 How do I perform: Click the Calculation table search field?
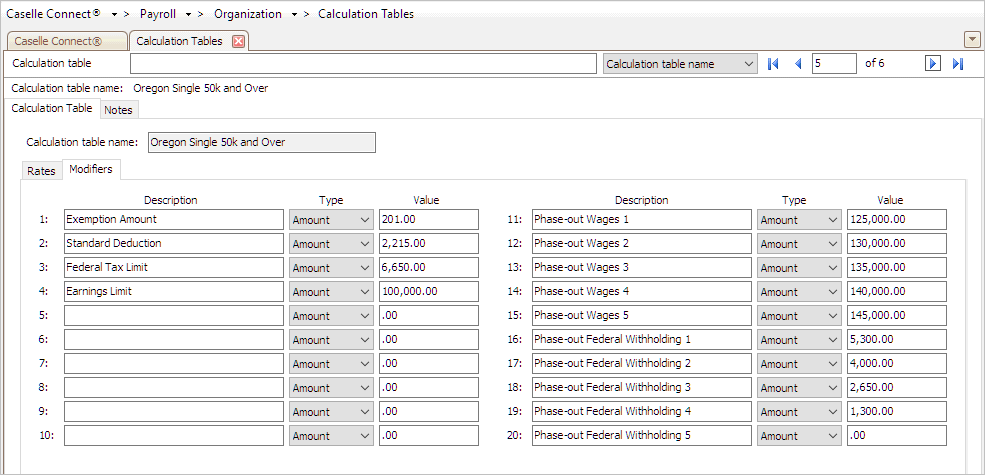(x=364, y=64)
